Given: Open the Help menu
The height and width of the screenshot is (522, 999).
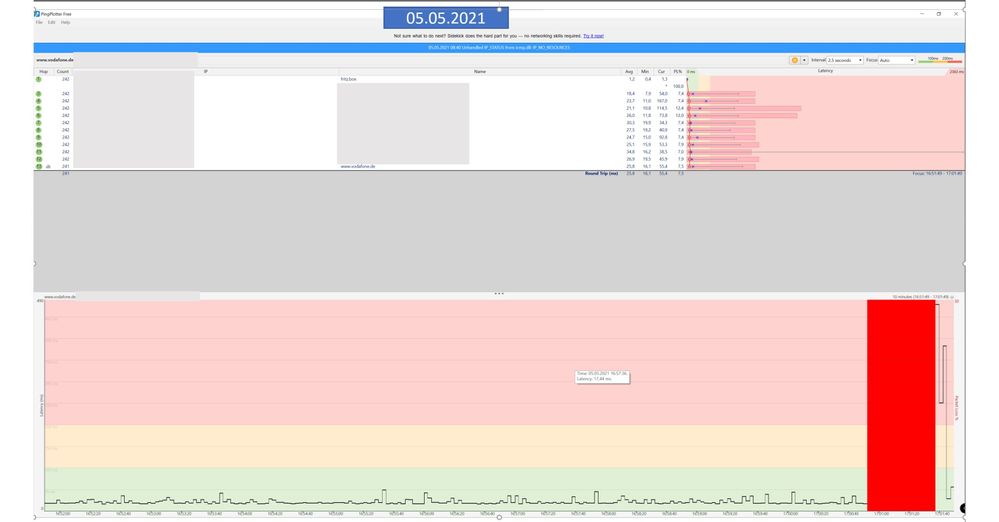Looking at the screenshot, I should pos(66,22).
